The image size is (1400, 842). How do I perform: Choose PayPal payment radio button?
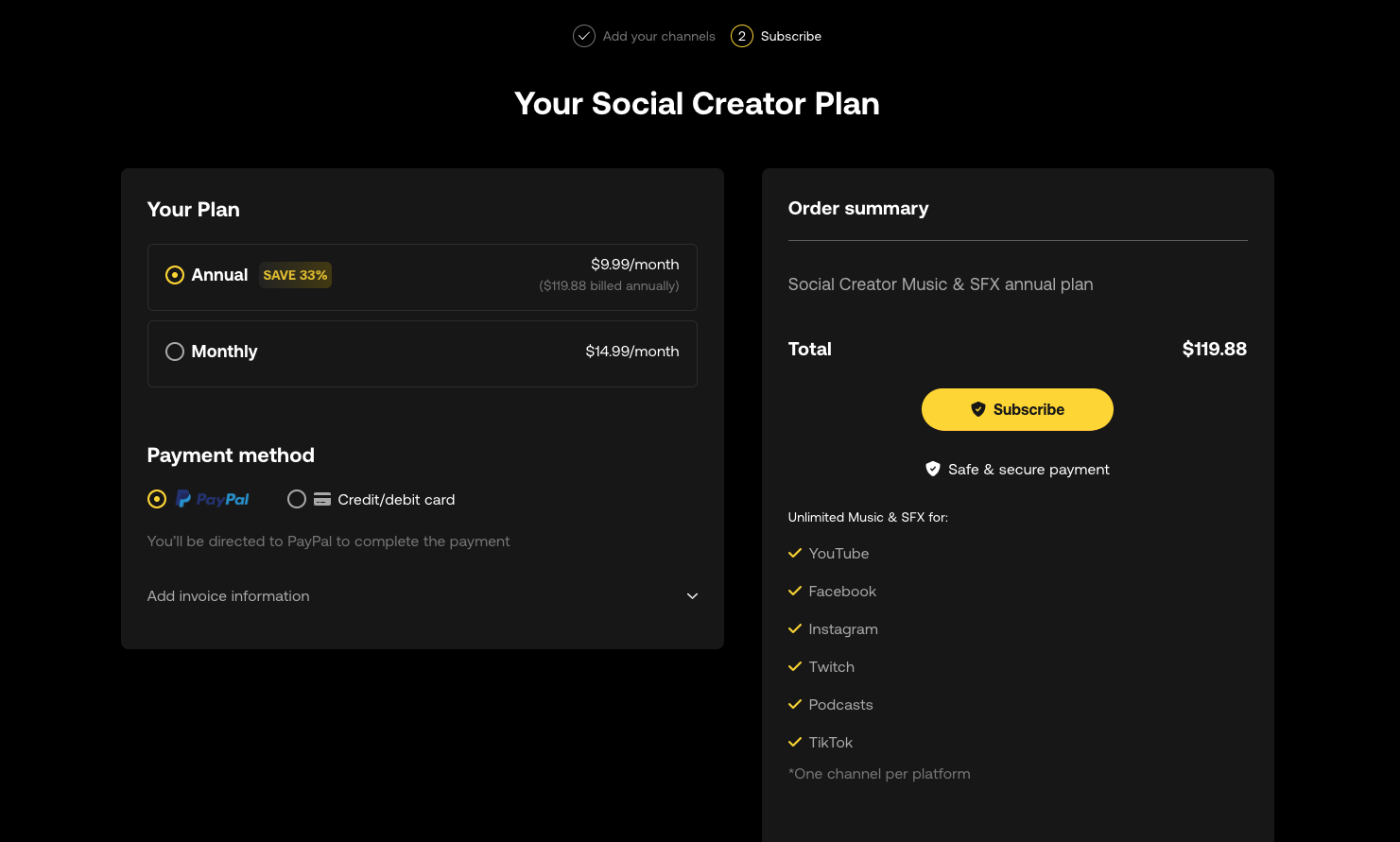(x=157, y=499)
